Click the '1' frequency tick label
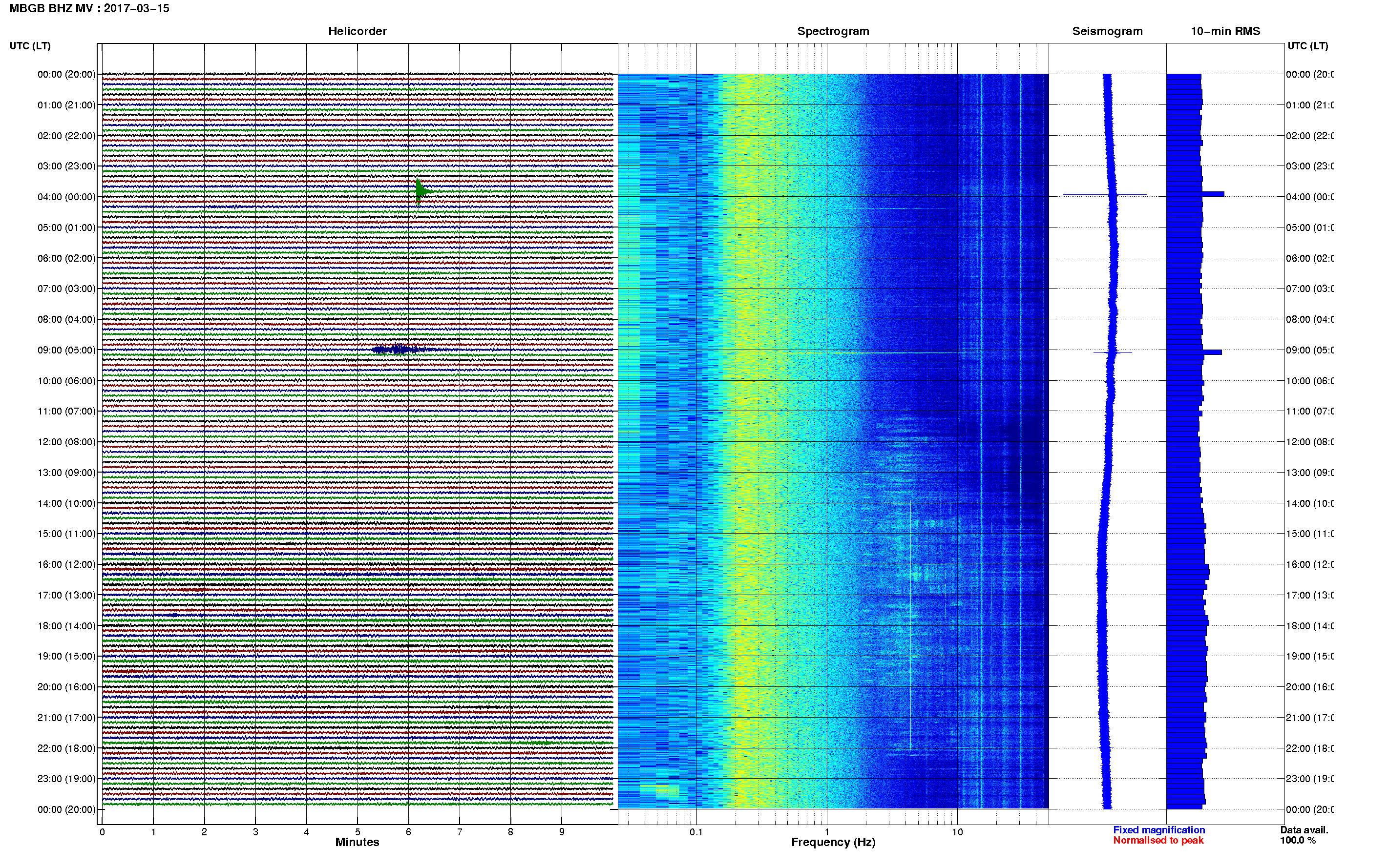The height and width of the screenshot is (868, 1389). [827, 832]
